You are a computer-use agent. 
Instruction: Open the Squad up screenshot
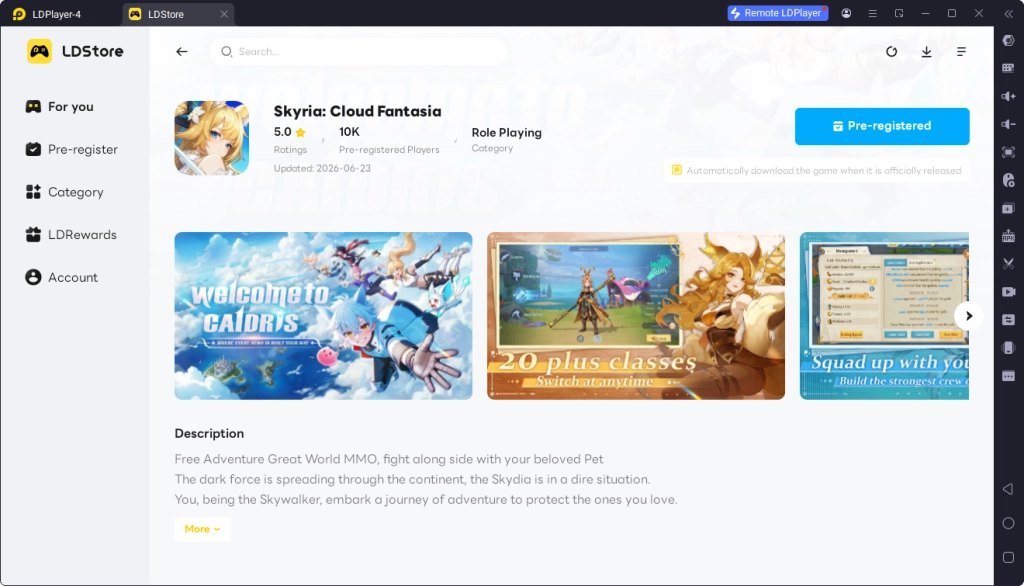point(884,316)
